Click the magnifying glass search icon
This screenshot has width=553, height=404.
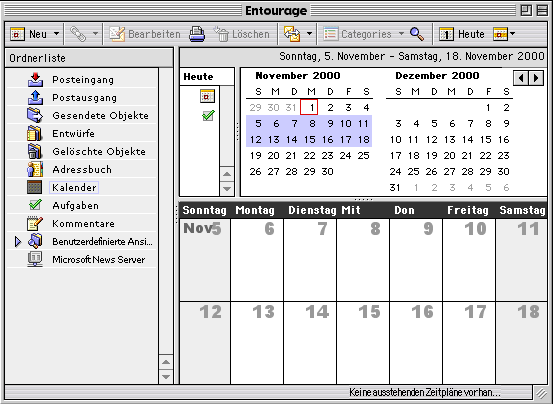(x=417, y=34)
